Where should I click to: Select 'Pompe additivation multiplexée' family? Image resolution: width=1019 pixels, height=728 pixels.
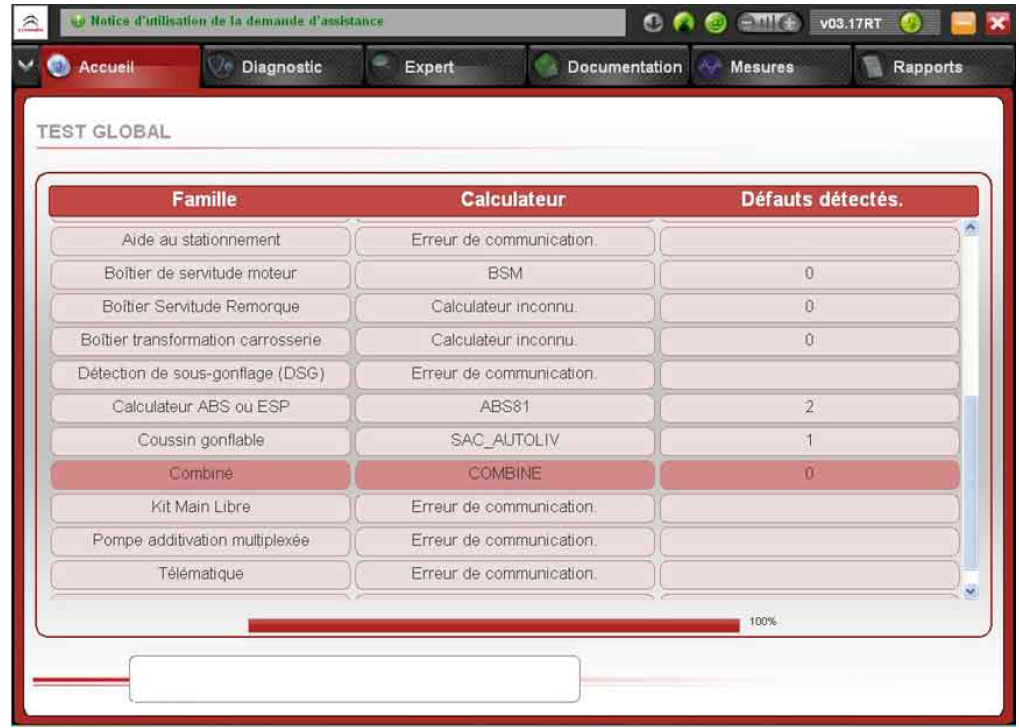200,541
